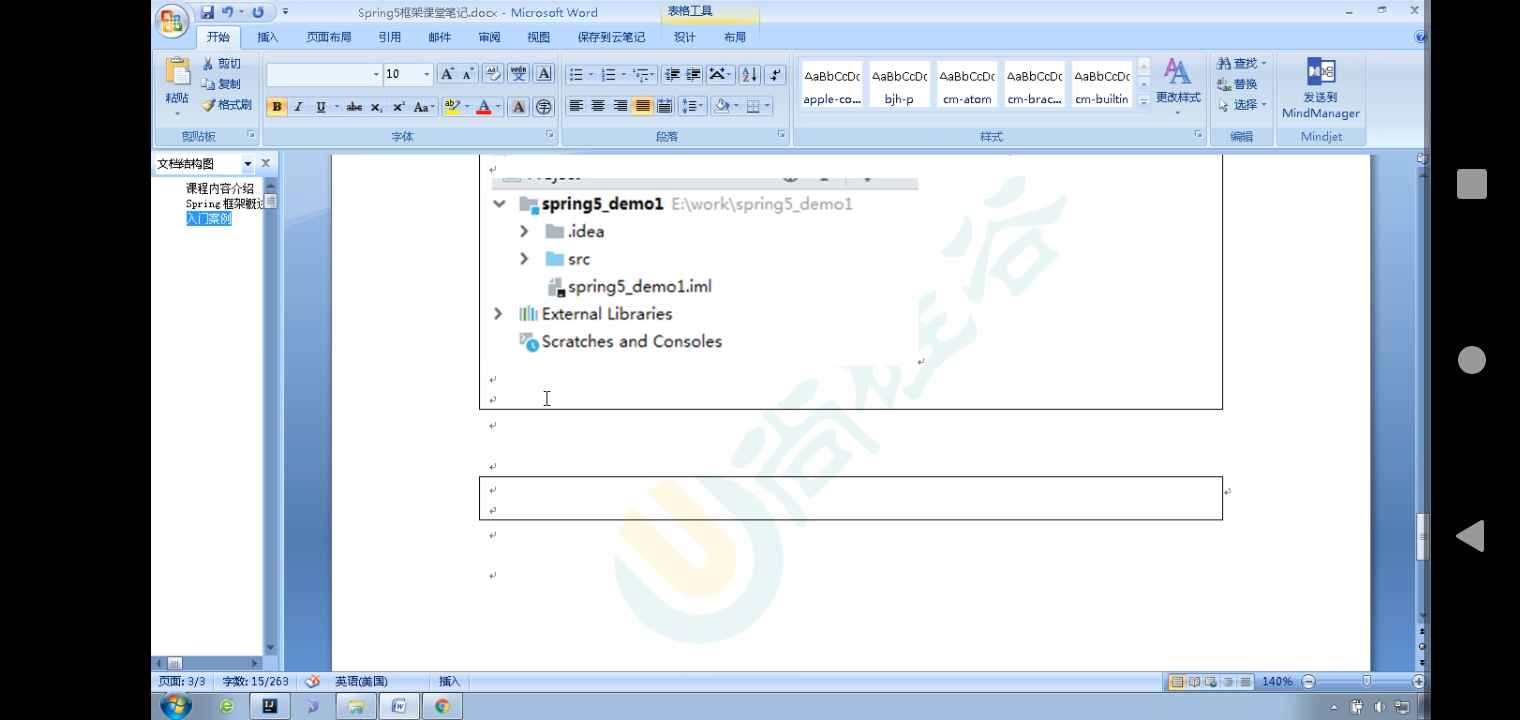1520x720 pixels.
Task: Toggle Bold formatting
Action: [277, 107]
